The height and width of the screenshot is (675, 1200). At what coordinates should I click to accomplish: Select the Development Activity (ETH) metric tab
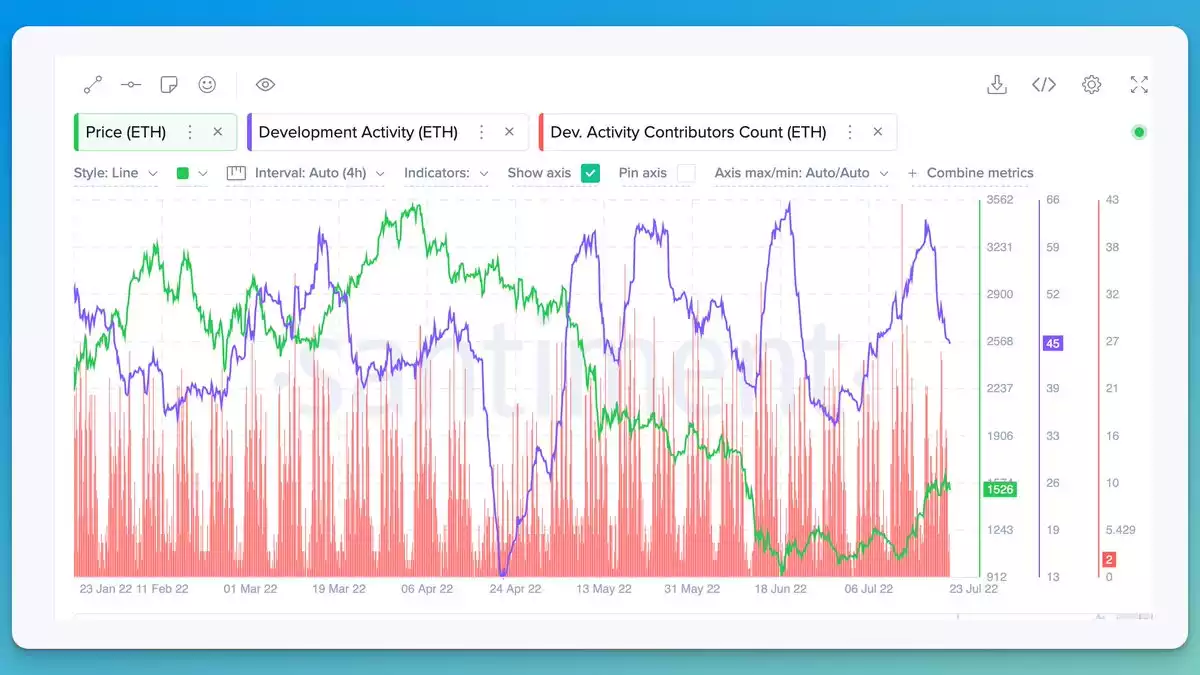(x=358, y=132)
